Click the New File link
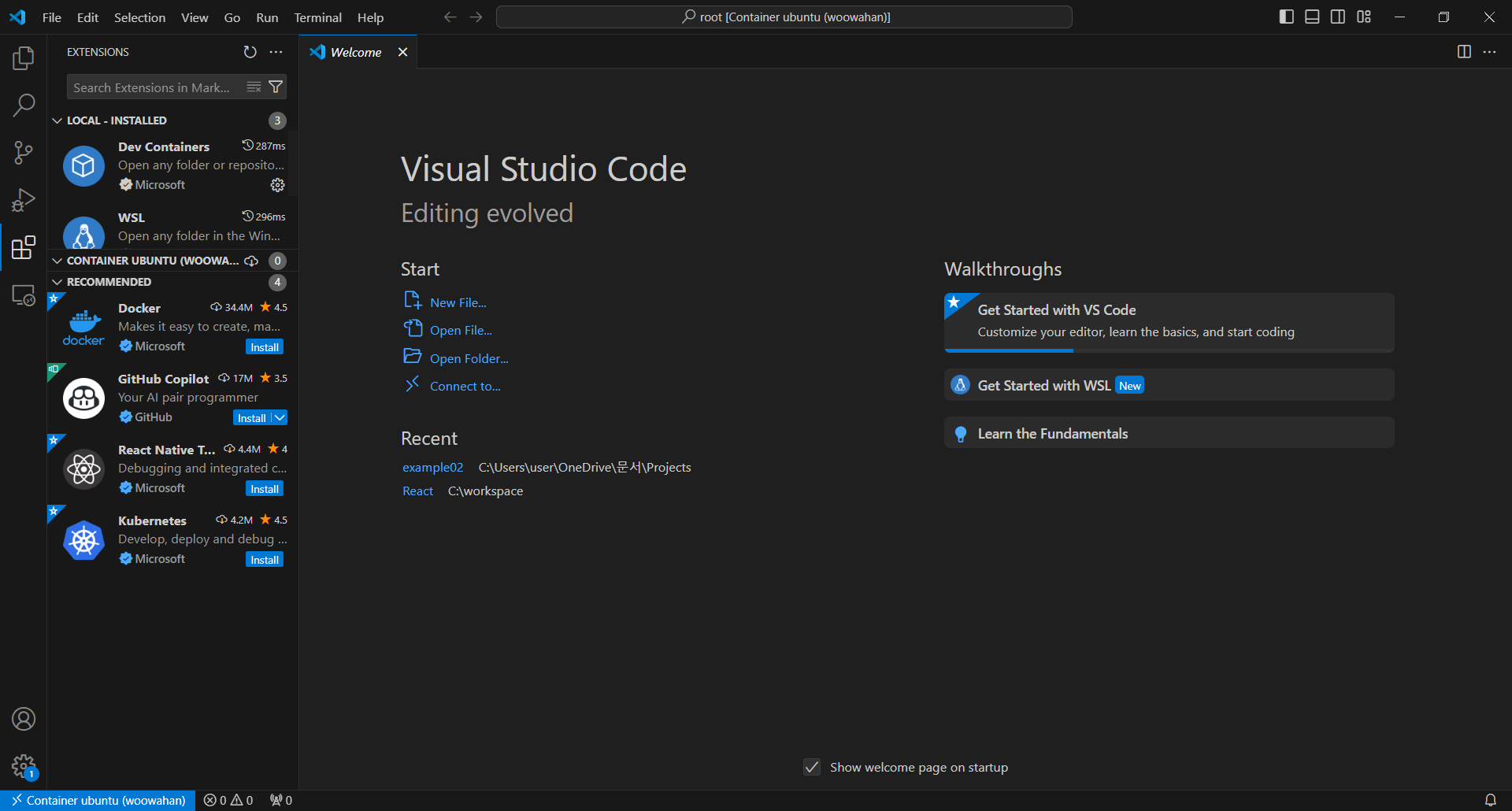Viewport: 1512px width, 811px height. pyautogui.click(x=458, y=302)
